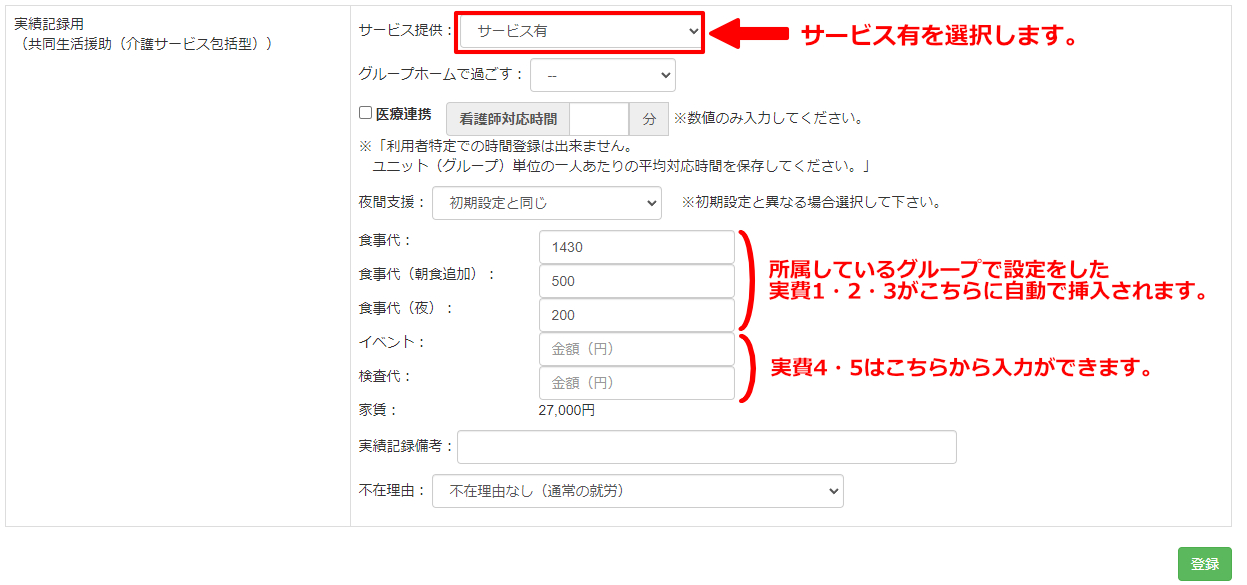Expand the グループホームで過ごす dropdown

point(602,75)
